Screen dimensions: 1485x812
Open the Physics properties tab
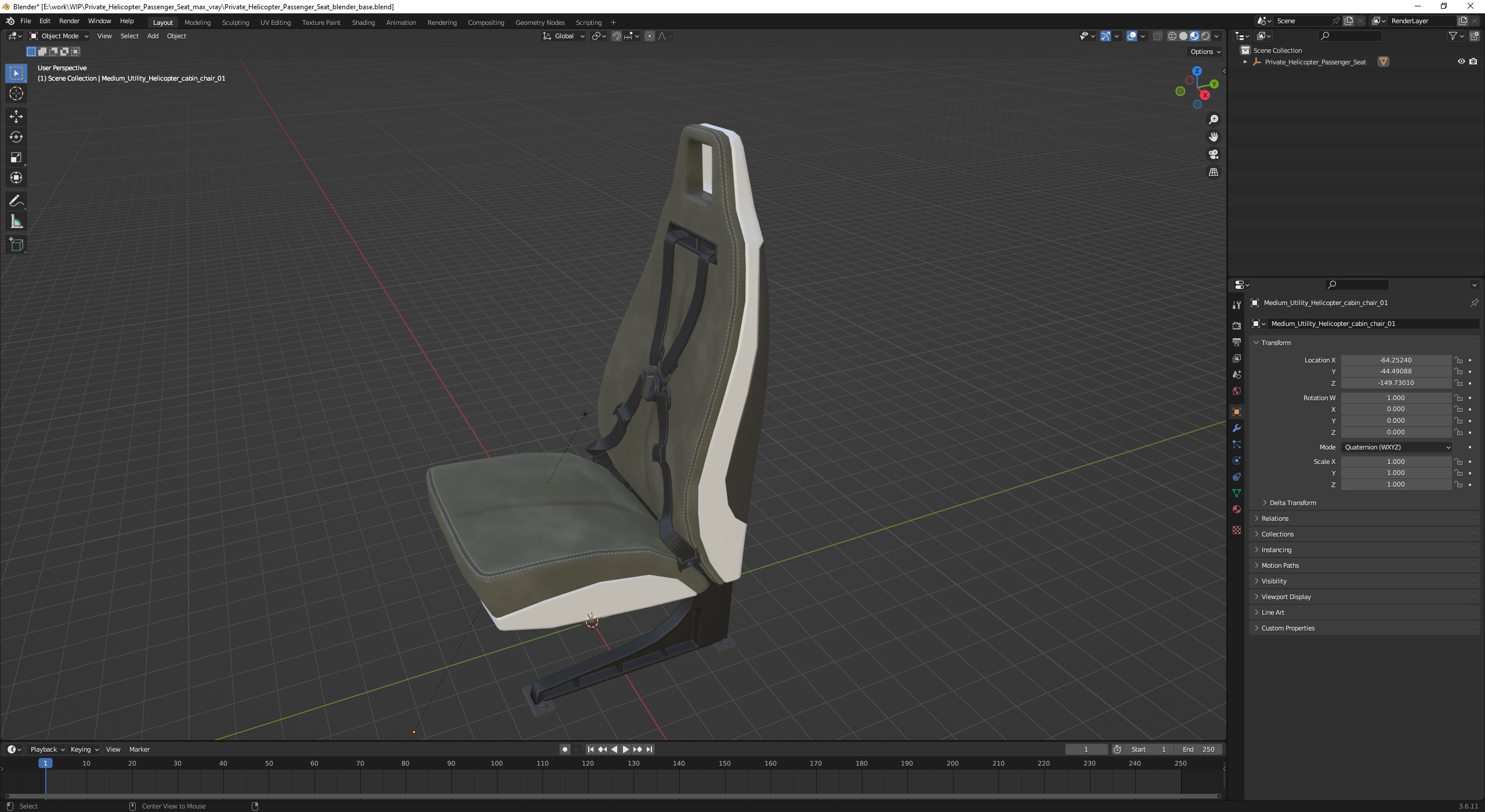[1237, 461]
